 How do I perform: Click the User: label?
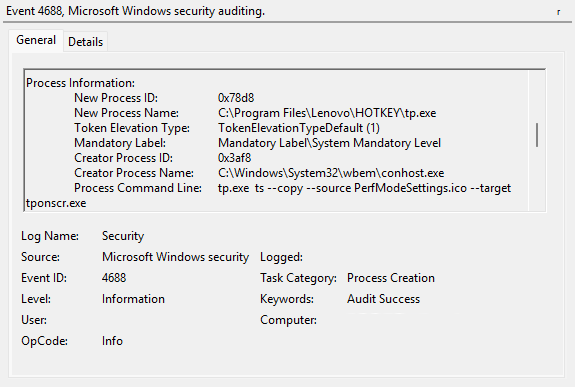(x=34, y=320)
